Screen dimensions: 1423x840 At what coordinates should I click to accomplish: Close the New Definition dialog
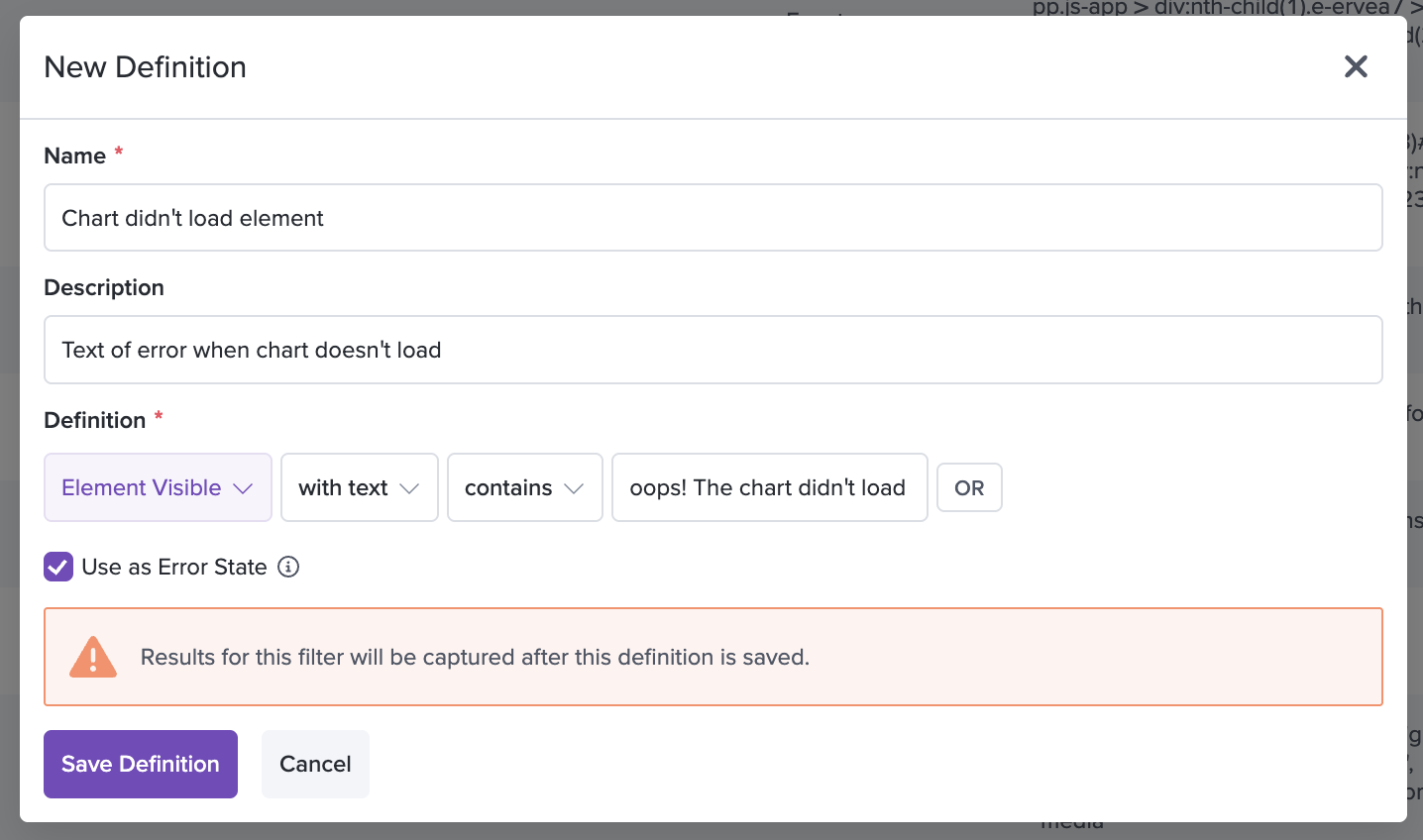pos(1356,66)
